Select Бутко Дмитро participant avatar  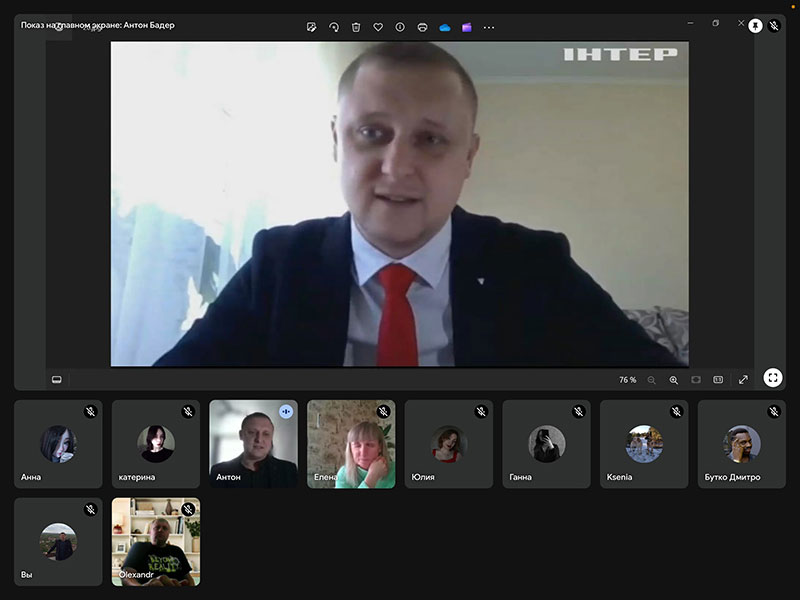pos(742,444)
